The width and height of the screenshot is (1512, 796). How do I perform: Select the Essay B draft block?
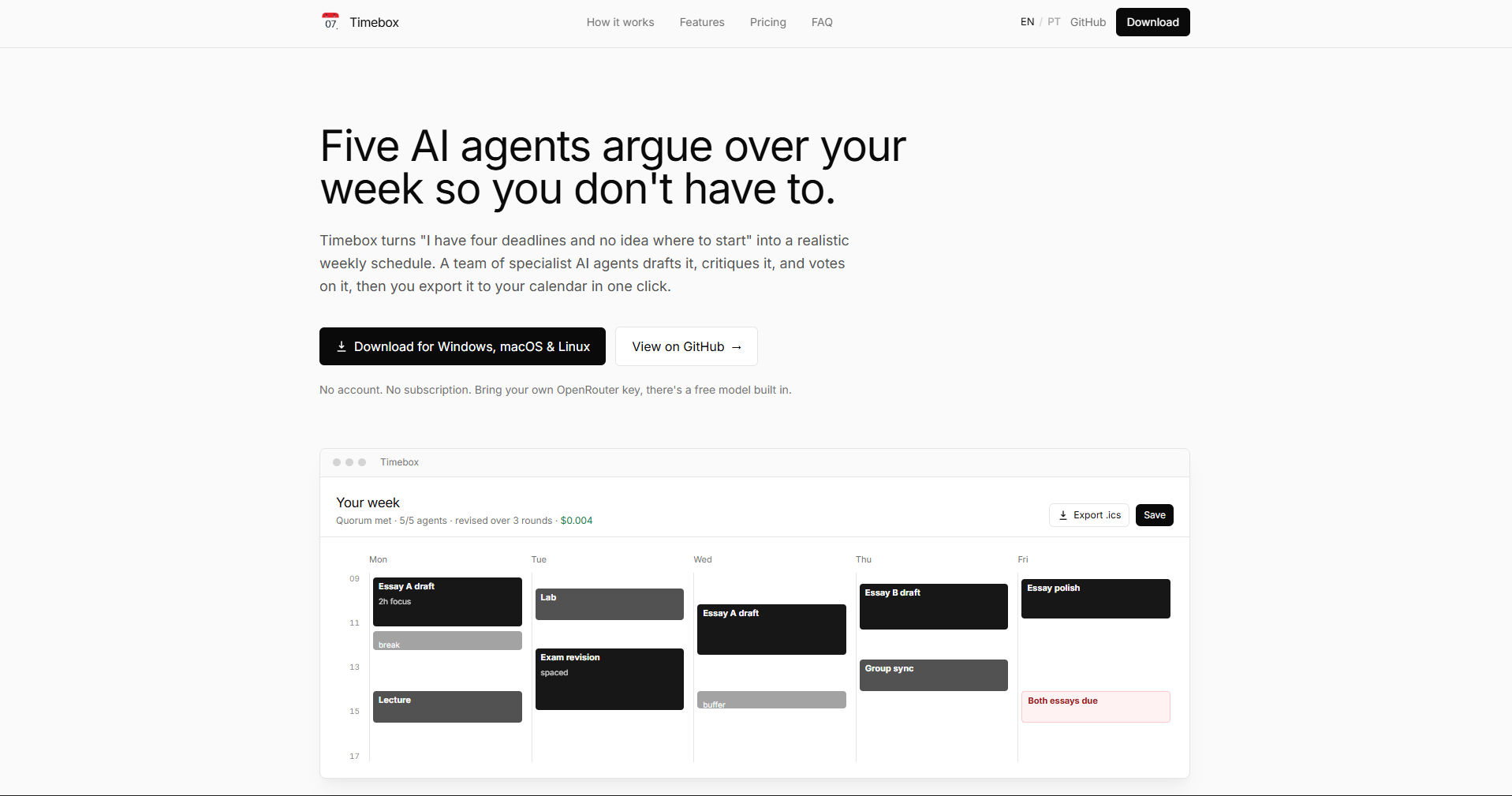(x=933, y=607)
